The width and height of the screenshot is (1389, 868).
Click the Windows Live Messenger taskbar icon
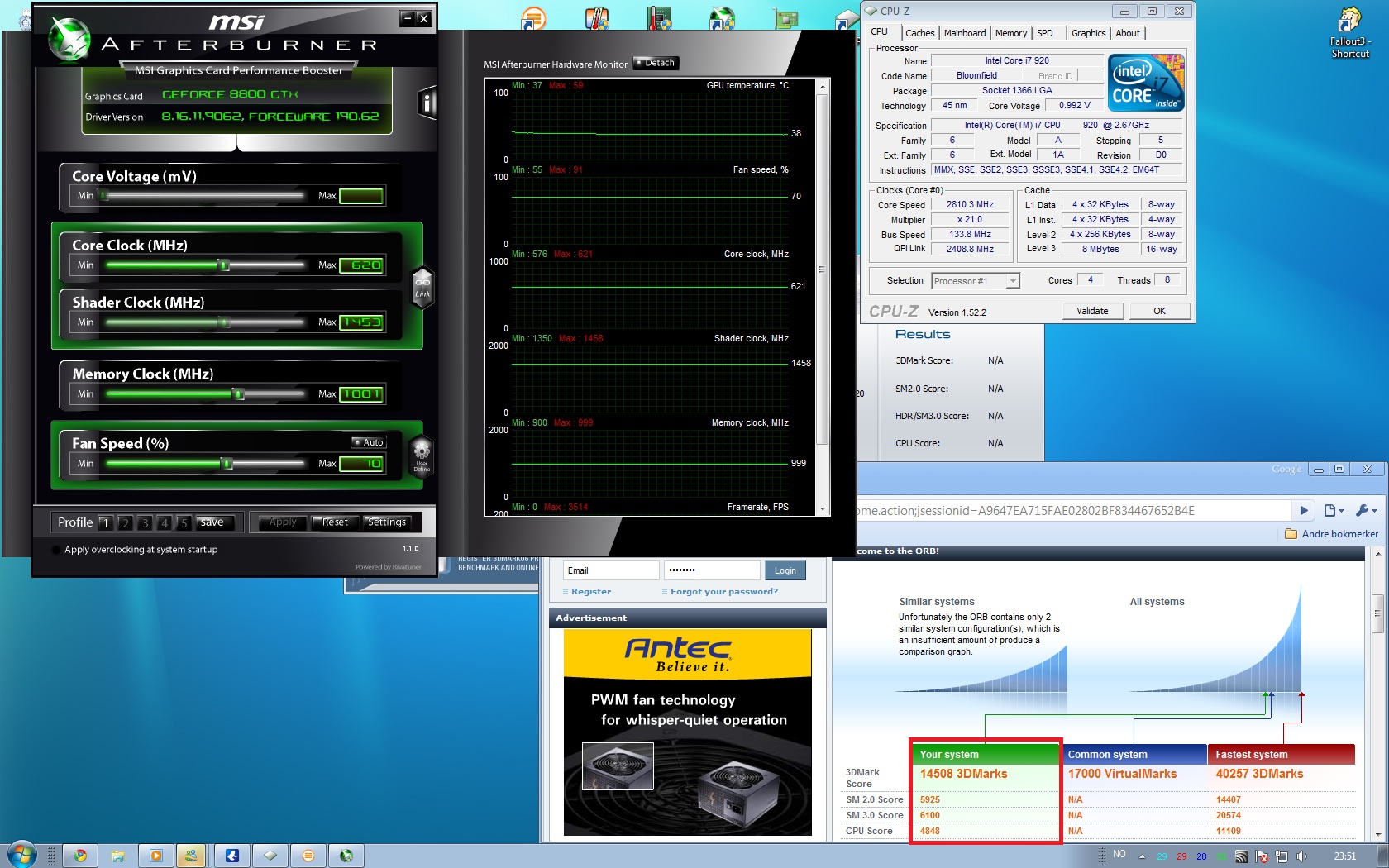coord(191,856)
